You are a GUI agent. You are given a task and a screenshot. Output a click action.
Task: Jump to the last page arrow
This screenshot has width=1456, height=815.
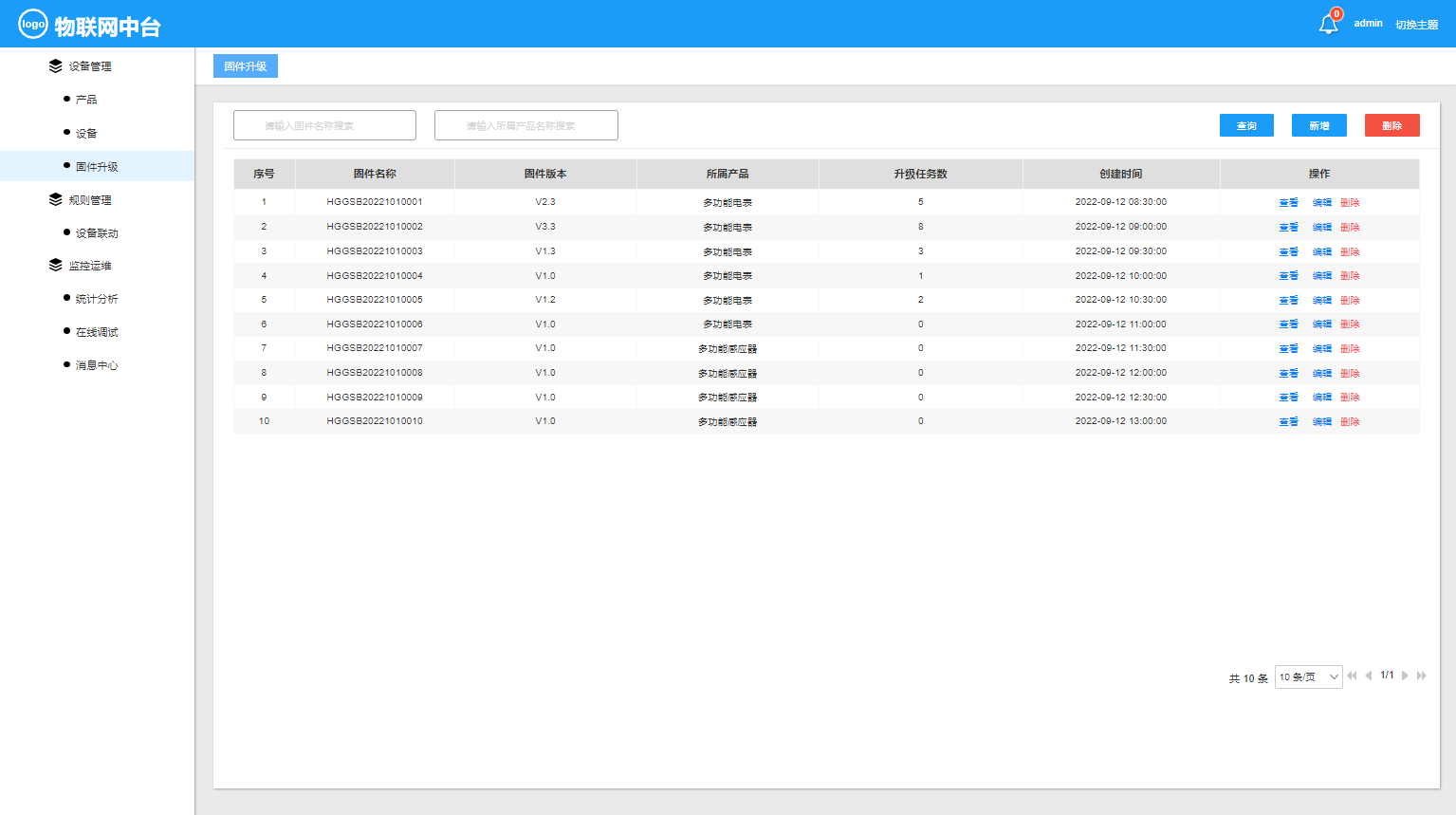tap(1421, 676)
